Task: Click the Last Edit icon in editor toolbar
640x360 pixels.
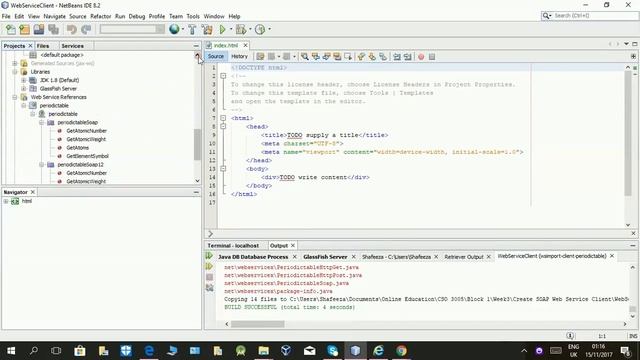Action: point(260,57)
